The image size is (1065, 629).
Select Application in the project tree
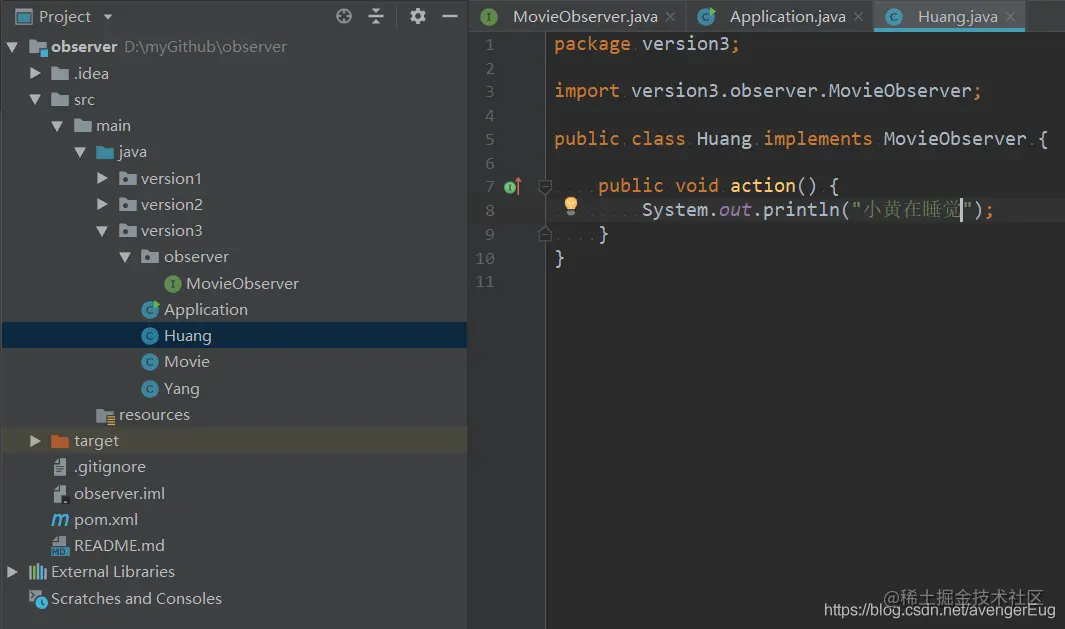pyautogui.click(x=206, y=310)
